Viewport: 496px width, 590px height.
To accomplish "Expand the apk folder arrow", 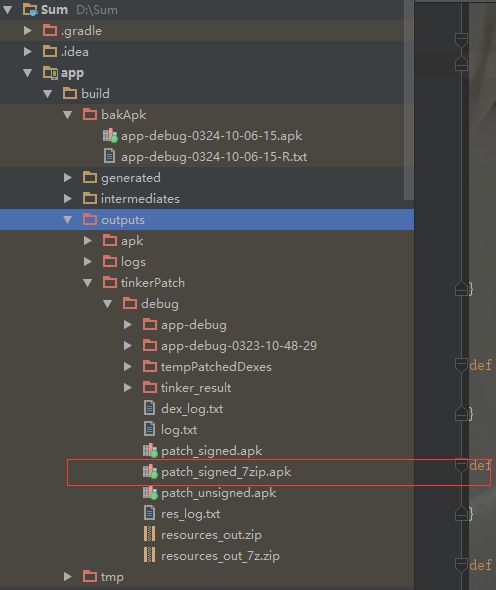I will point(88,241).
